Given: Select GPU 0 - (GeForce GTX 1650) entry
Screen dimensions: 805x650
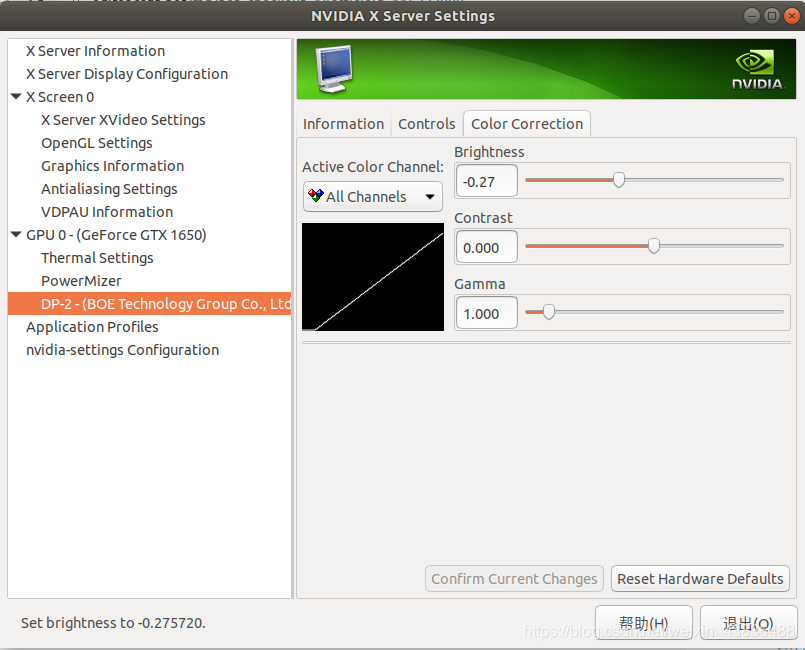Looking at the screenshot, I should (x=116, y=235).
